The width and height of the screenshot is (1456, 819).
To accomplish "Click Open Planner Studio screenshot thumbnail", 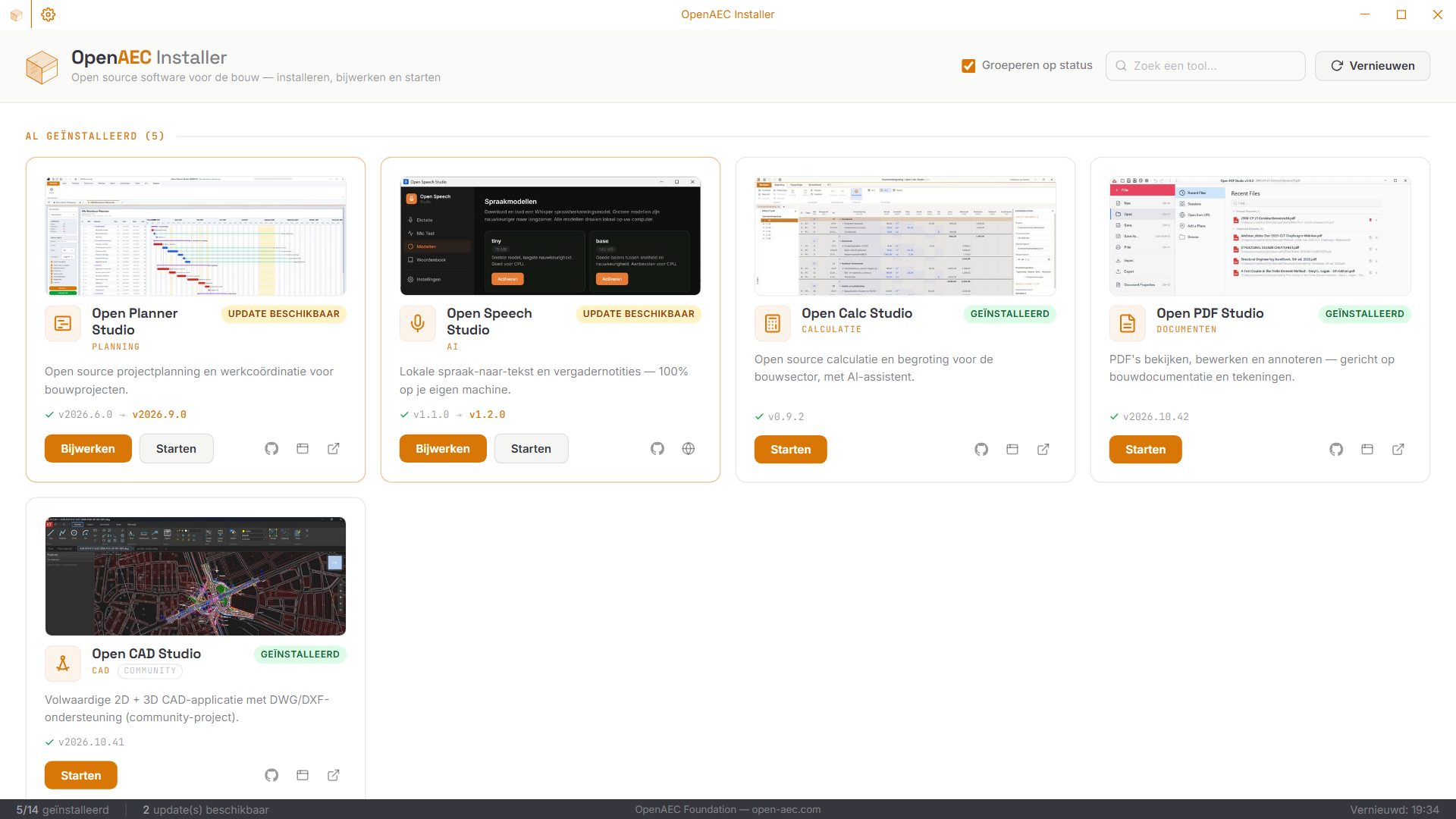I will [x=196, y=236].
